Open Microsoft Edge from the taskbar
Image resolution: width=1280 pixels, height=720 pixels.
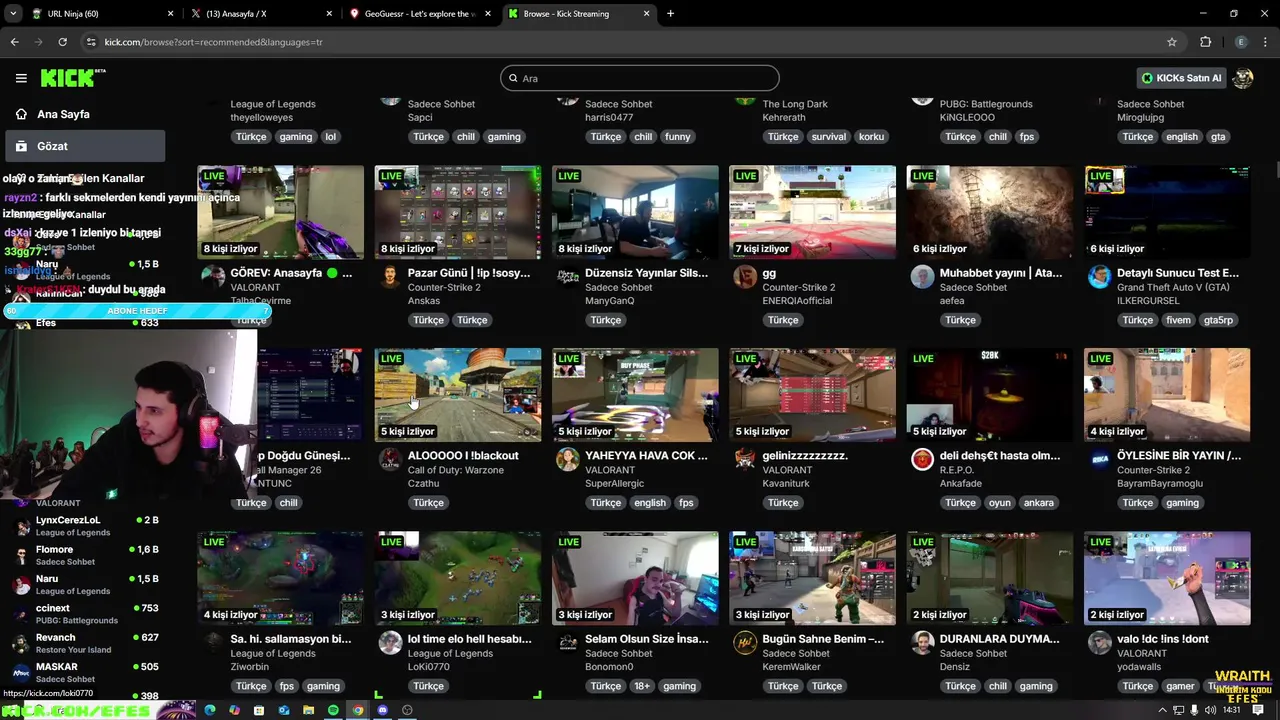[210, 710]
